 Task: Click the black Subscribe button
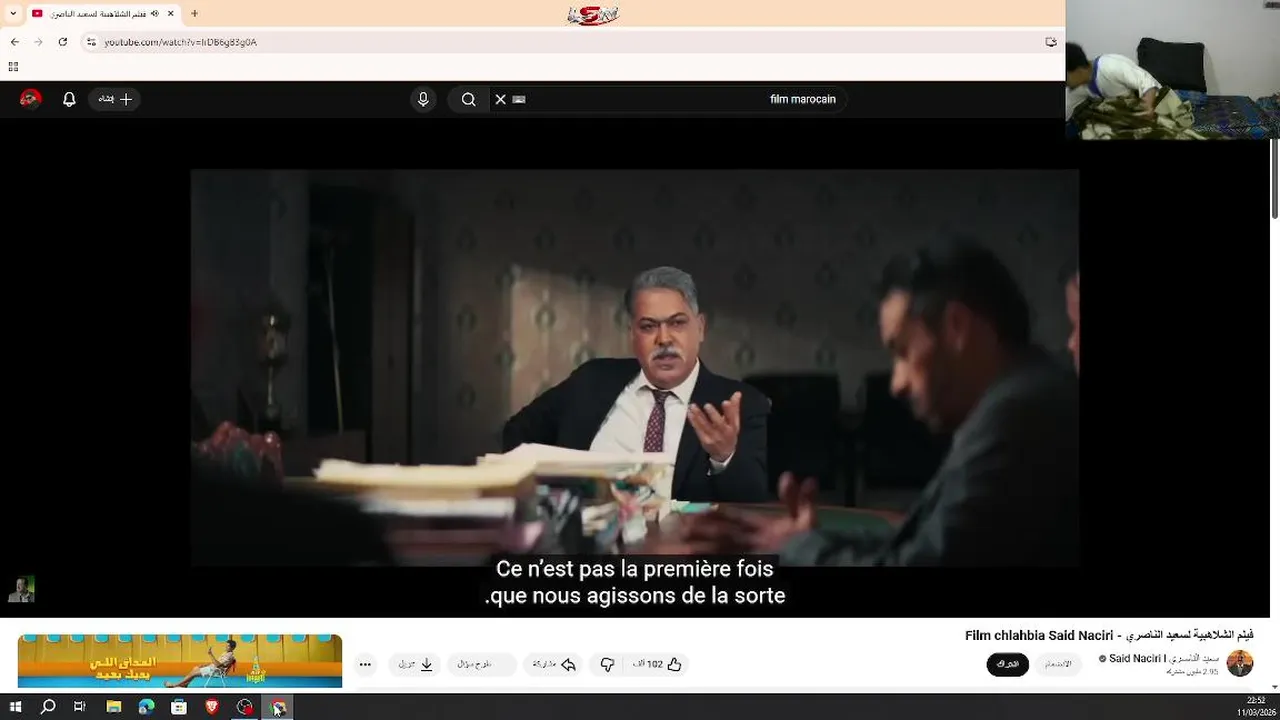point(1007,664)
